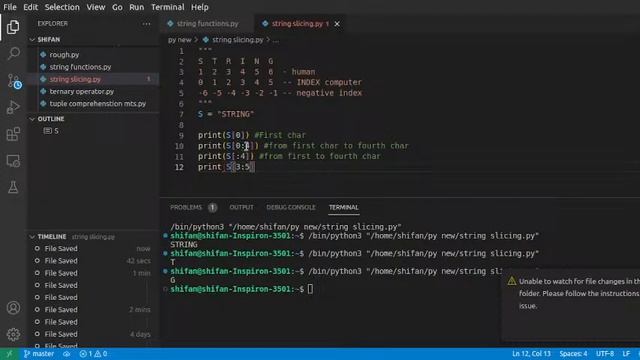The width and height of the screenshot is (640, 360).
Task: Open the Selection menu
Action: (x=62, y=7)
